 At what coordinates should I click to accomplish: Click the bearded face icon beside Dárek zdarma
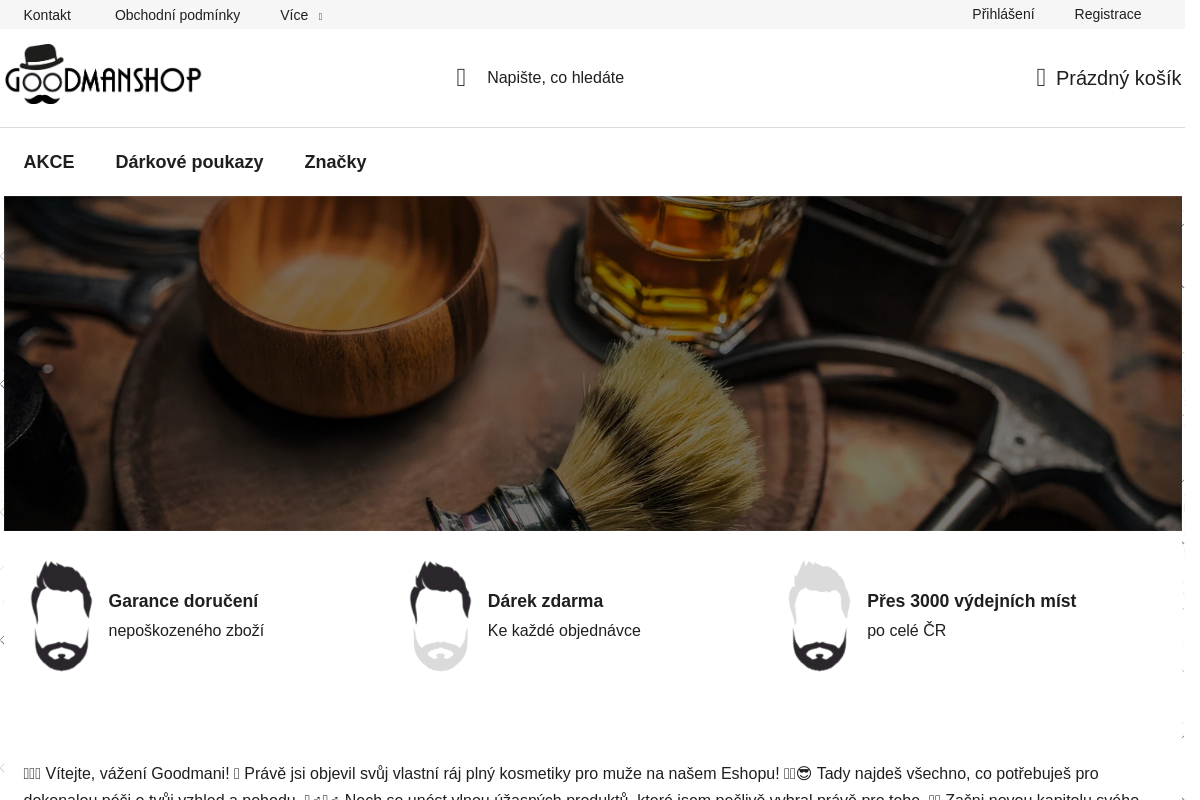440,616
